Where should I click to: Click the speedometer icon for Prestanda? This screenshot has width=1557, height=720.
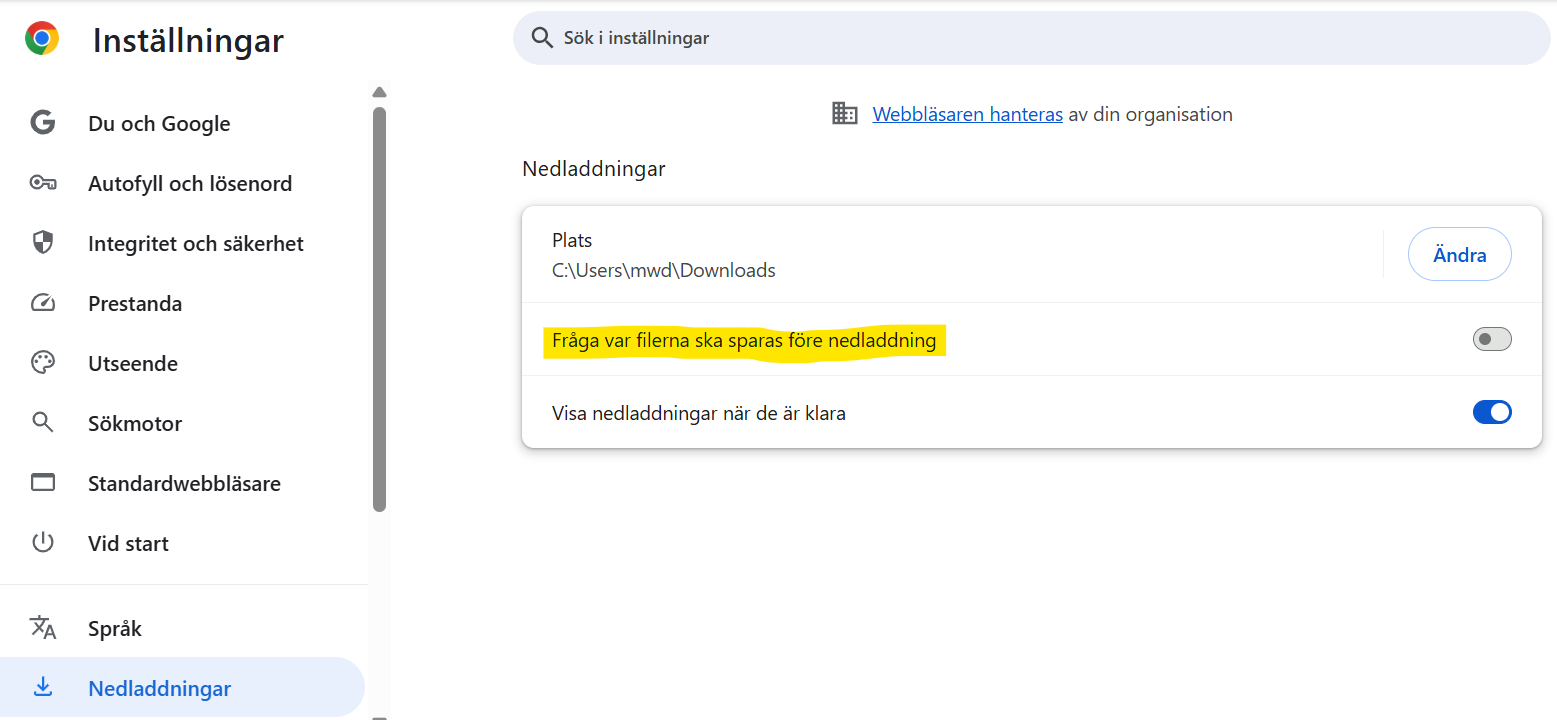[43, 303]
